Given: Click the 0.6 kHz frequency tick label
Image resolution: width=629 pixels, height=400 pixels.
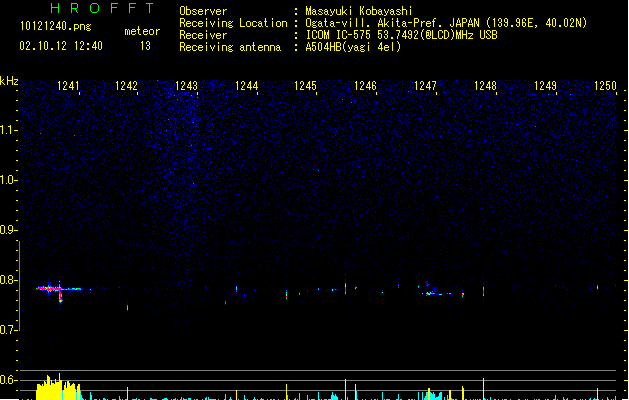Looking at the screenshot, I should [x=8, y=380].
